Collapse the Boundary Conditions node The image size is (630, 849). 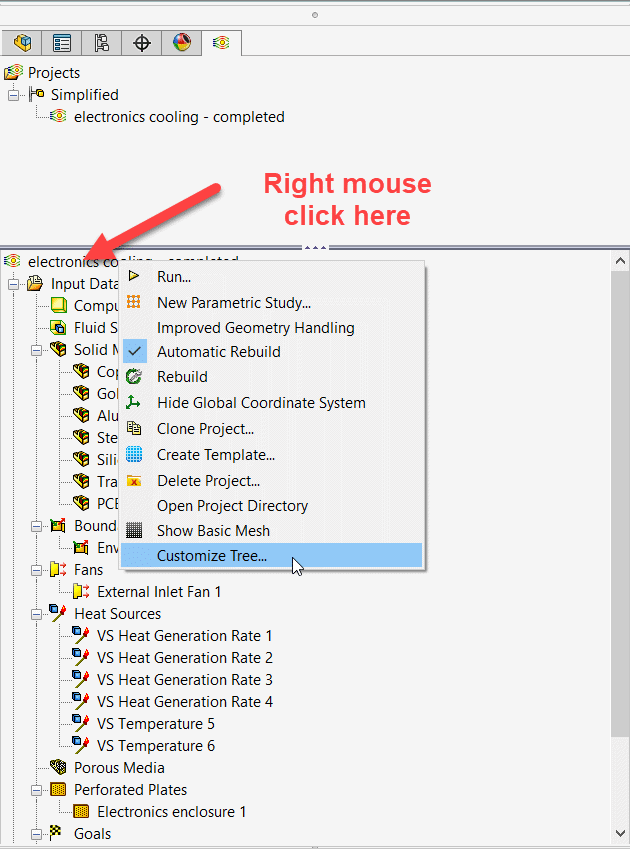pos(36,526)
